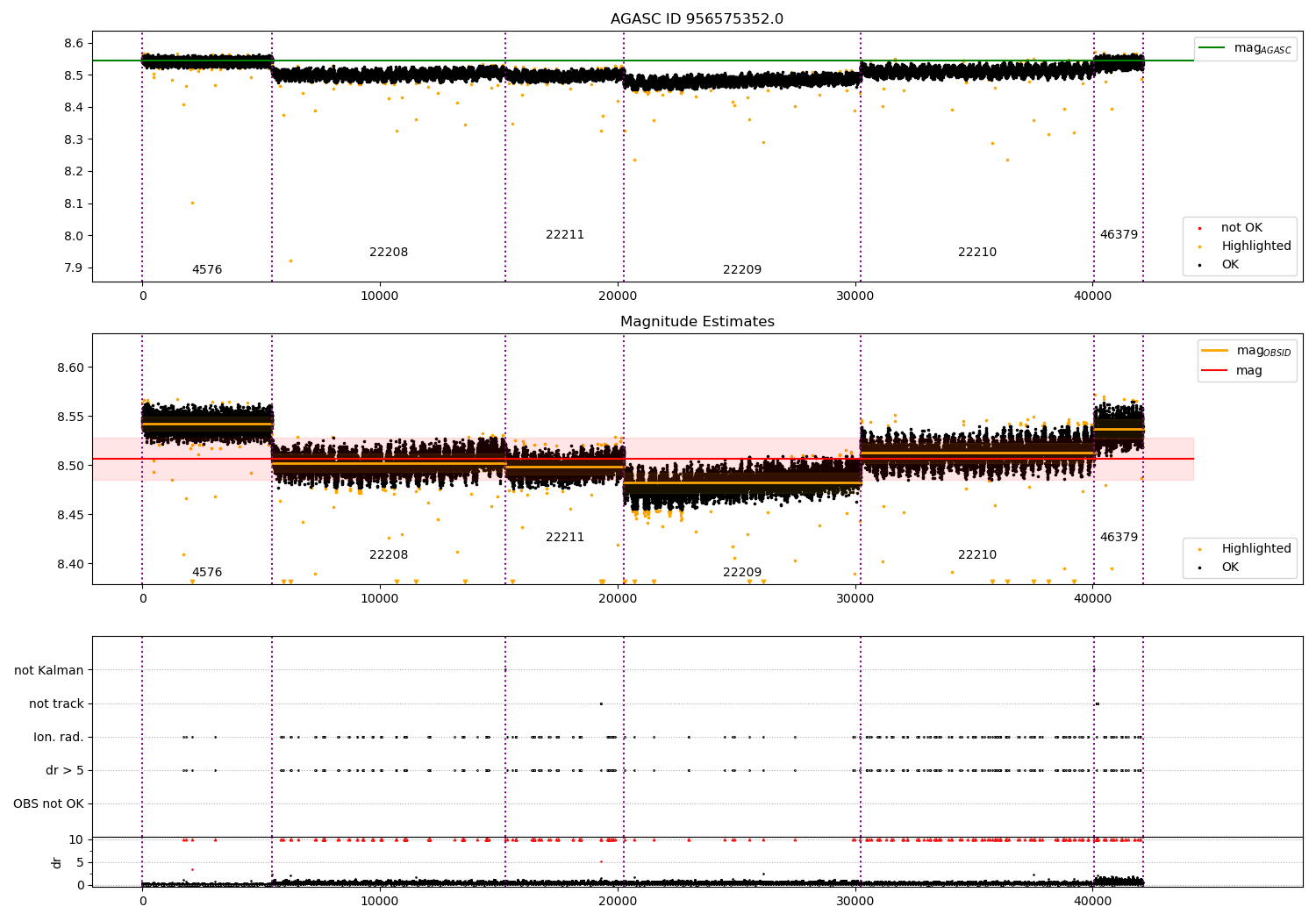Select 'Highlighted' legend entry in middle plot
The image size is (1316, 921).
1256,549
